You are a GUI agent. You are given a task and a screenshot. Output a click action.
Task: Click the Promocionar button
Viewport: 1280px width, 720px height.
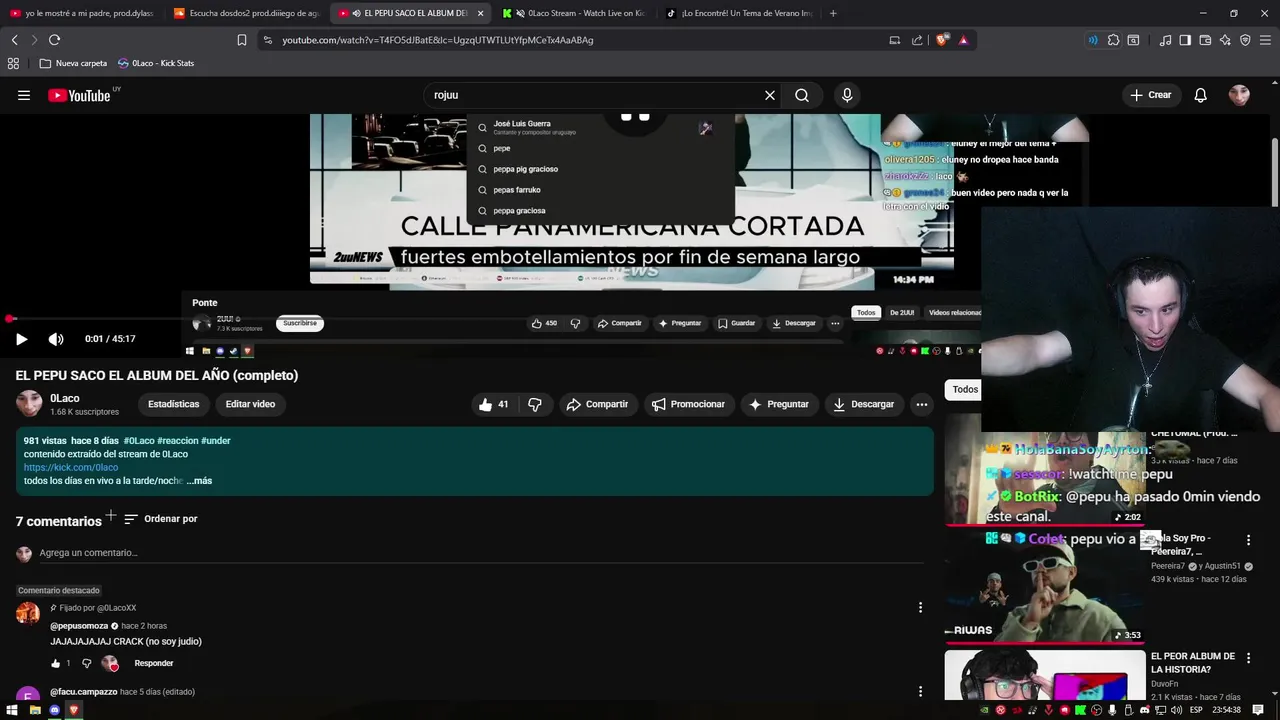point(688,404)
